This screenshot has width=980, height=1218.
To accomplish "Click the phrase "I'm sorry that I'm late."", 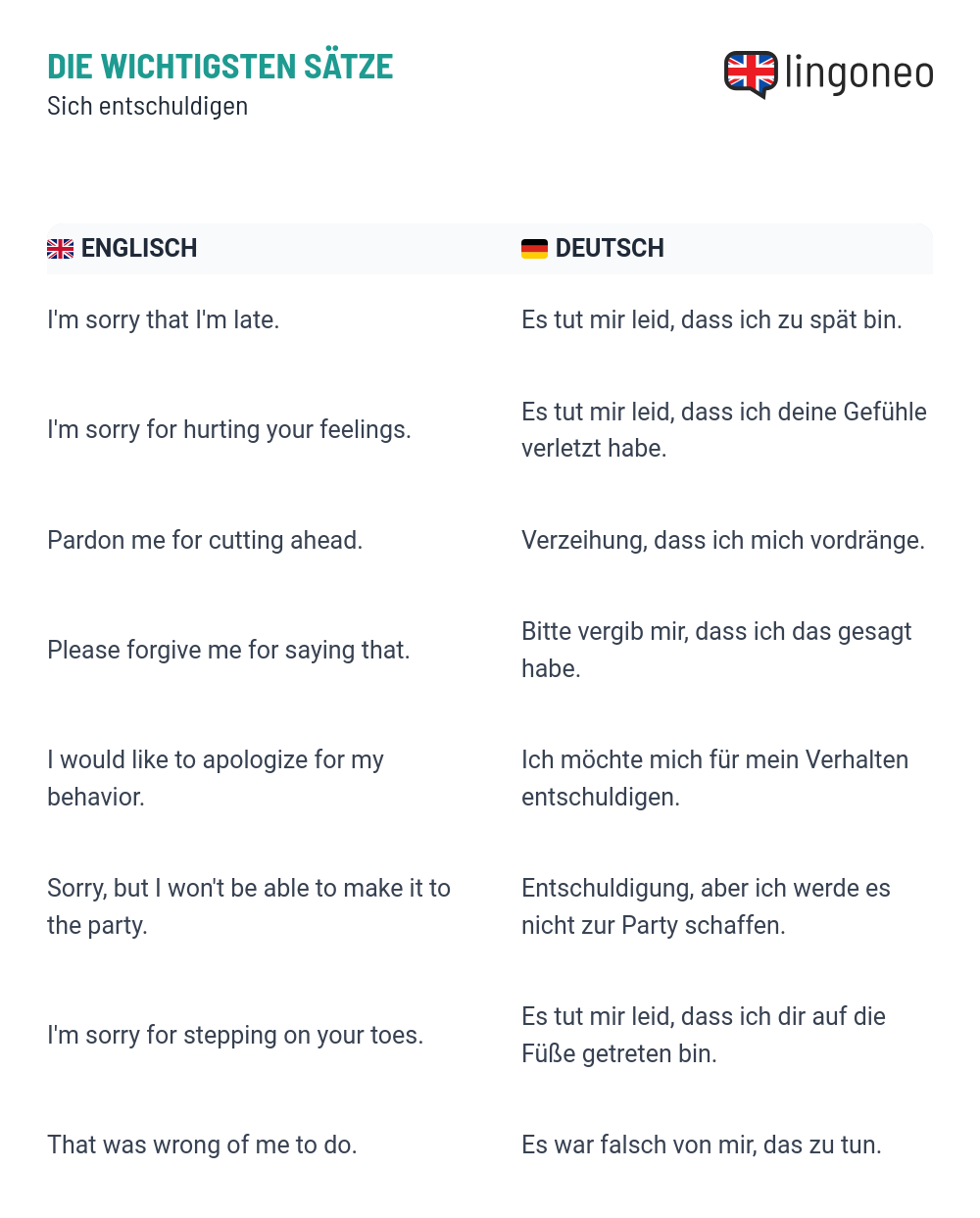I will (x=164, y=319).
